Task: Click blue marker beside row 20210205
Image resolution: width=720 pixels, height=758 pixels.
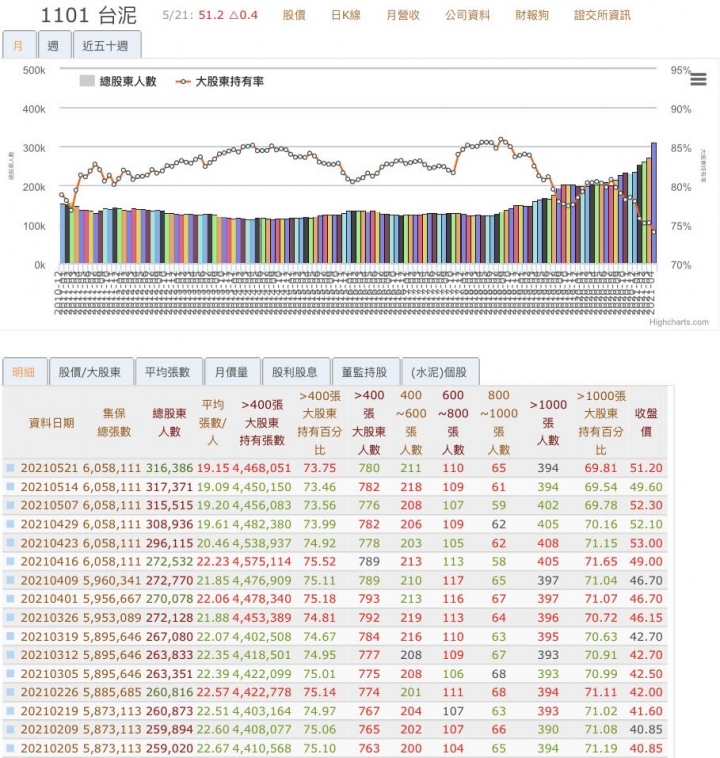Action: point(10,747)
